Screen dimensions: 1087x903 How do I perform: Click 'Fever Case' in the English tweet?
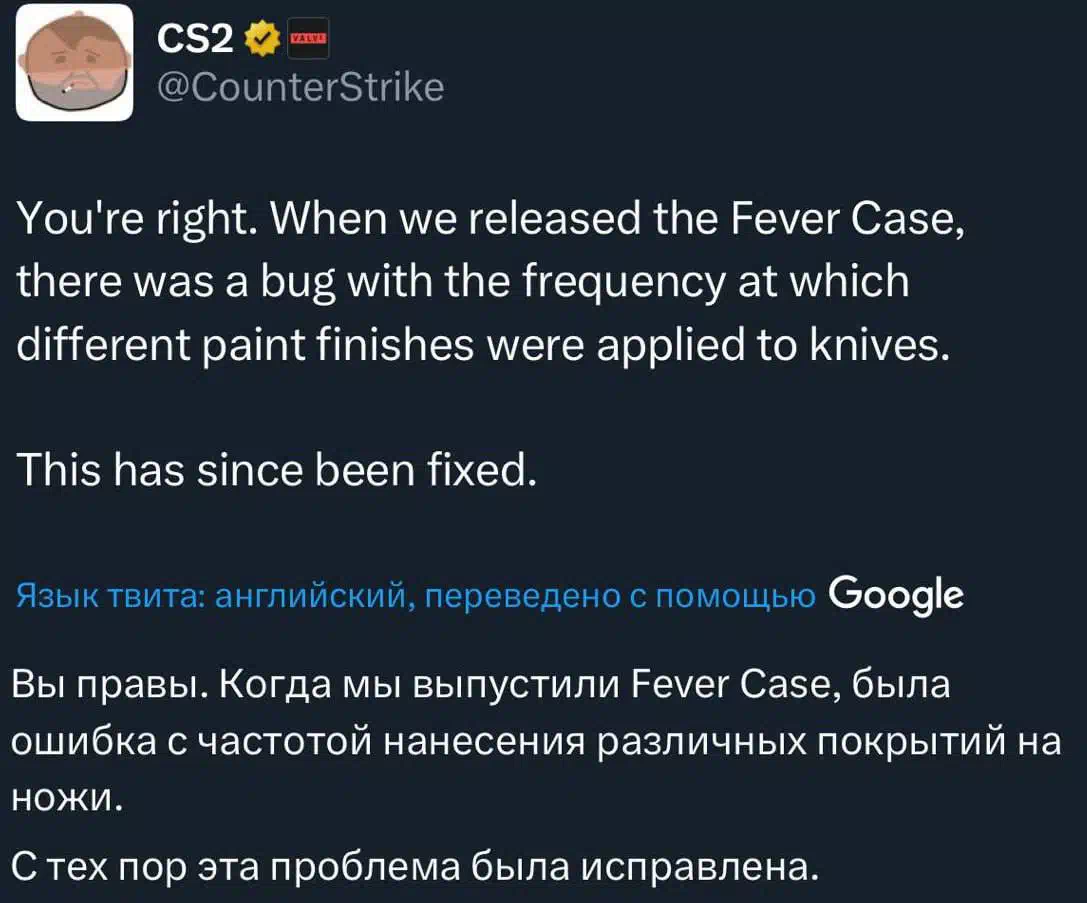tap(844, 219)
